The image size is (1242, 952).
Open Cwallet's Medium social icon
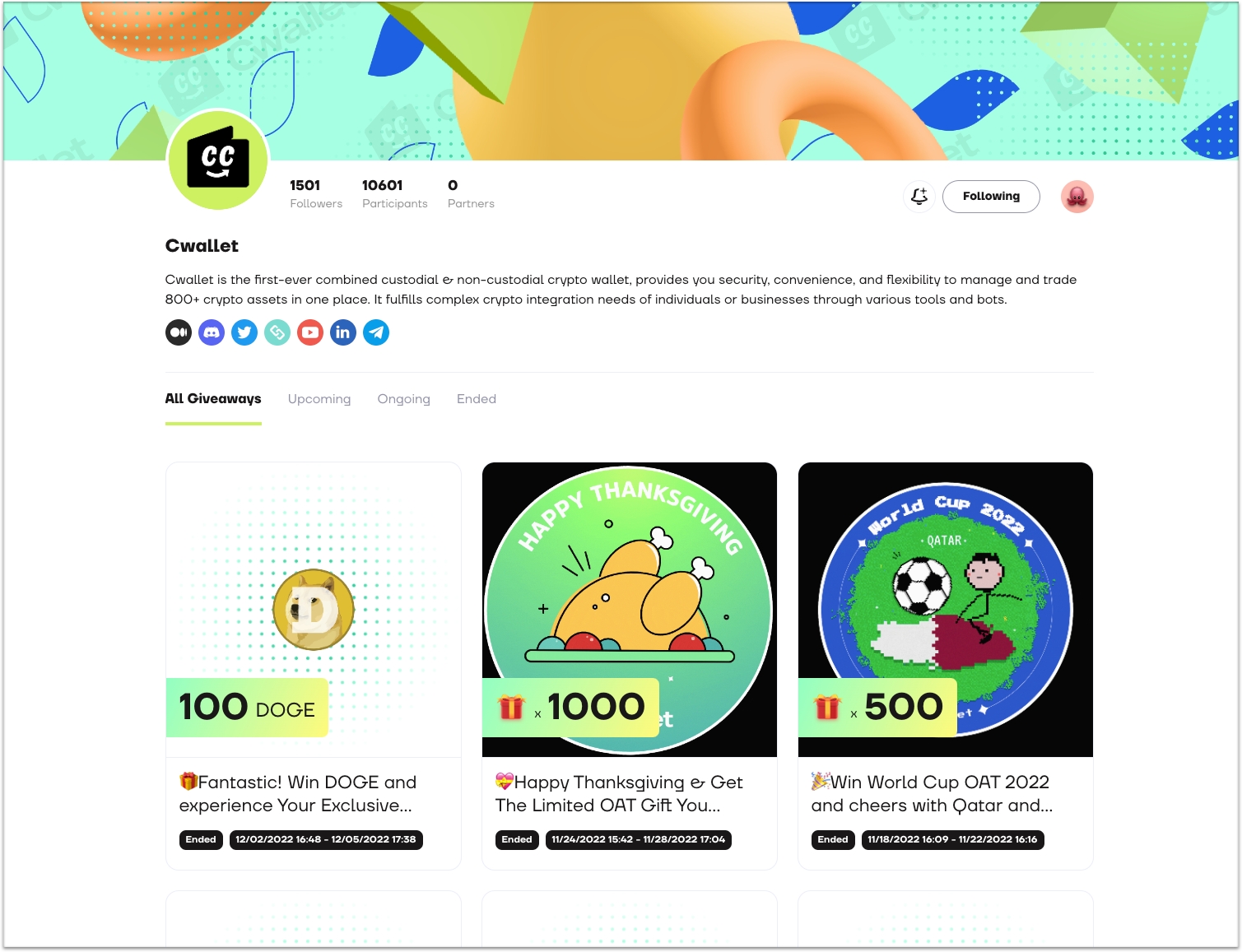[x=179, y=332]
